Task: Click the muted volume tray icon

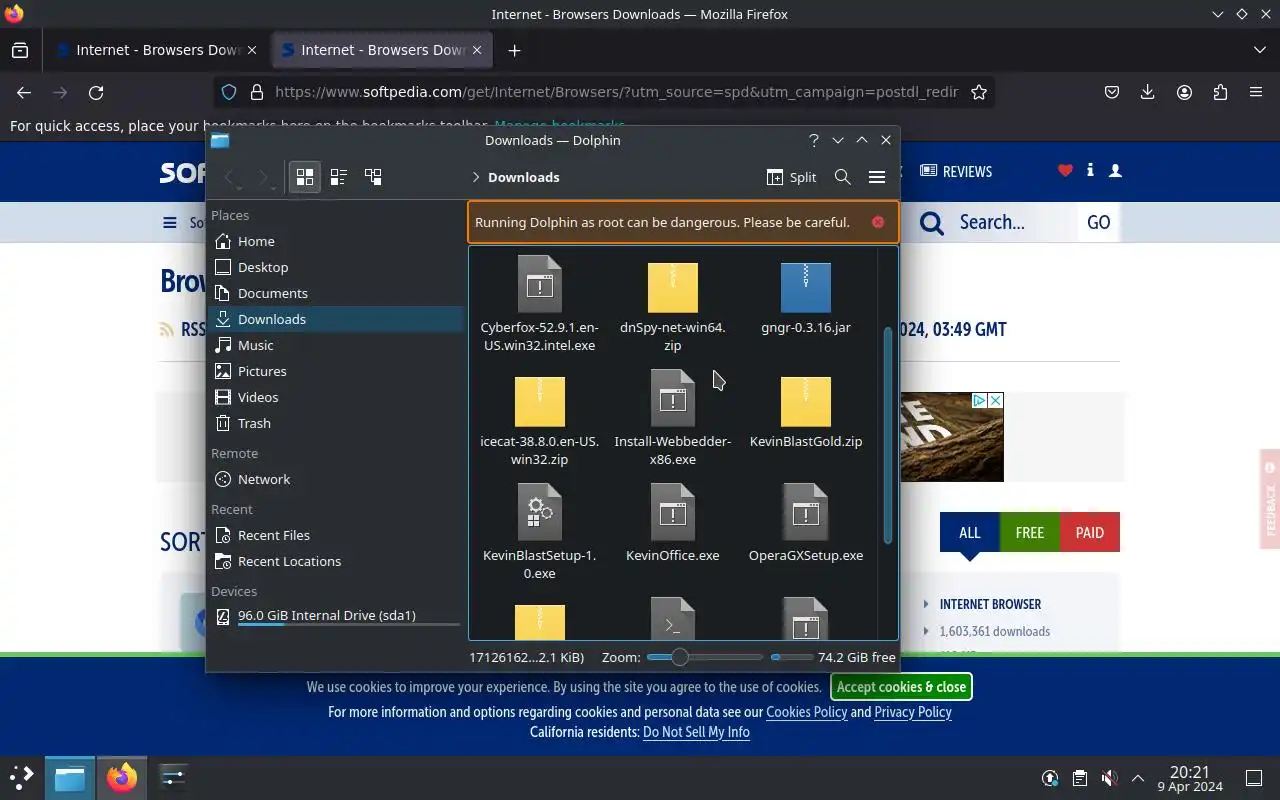Action: point(1109,778)
